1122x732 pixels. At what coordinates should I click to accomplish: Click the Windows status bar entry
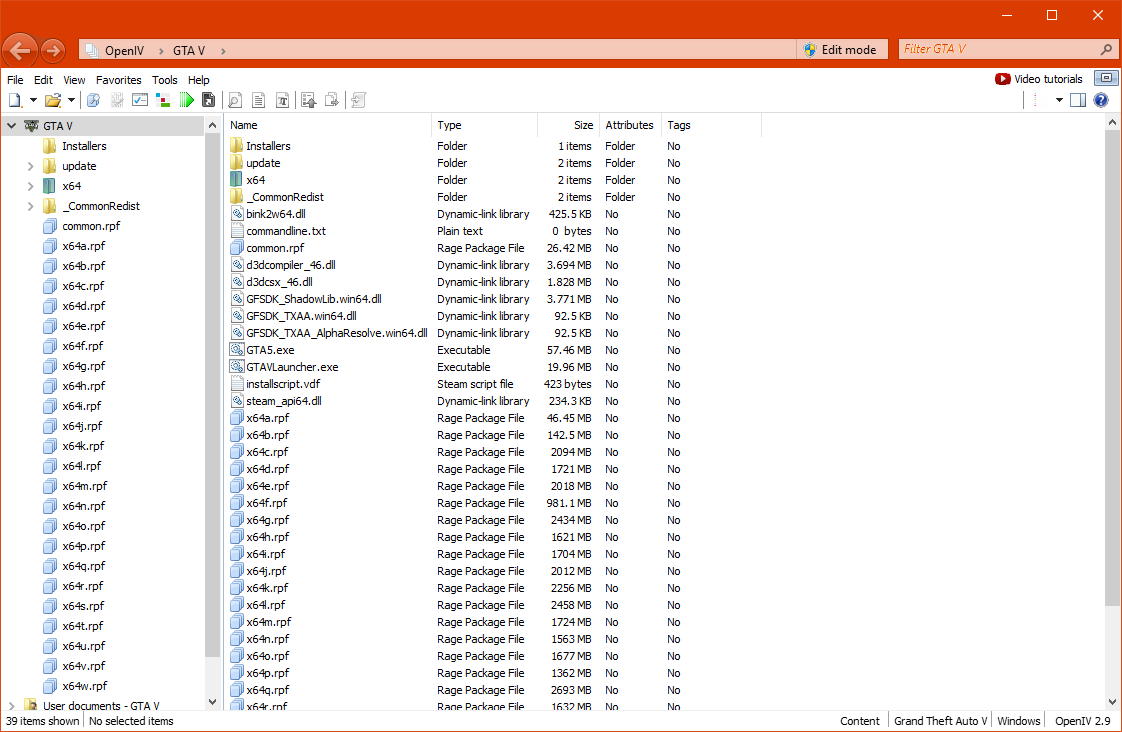tap(1018, 721)
